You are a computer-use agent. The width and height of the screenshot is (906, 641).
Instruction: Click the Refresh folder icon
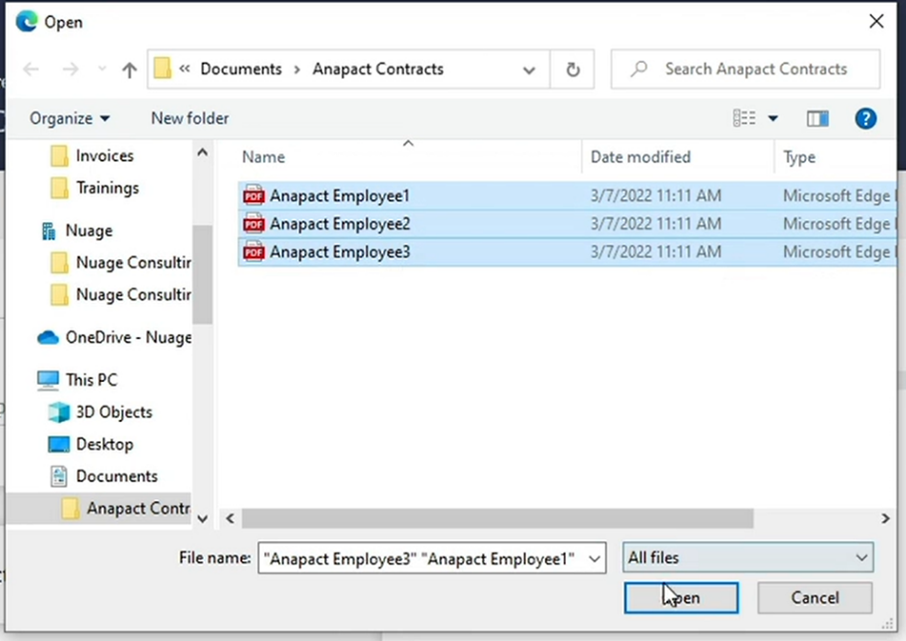[x=573, y=70]
